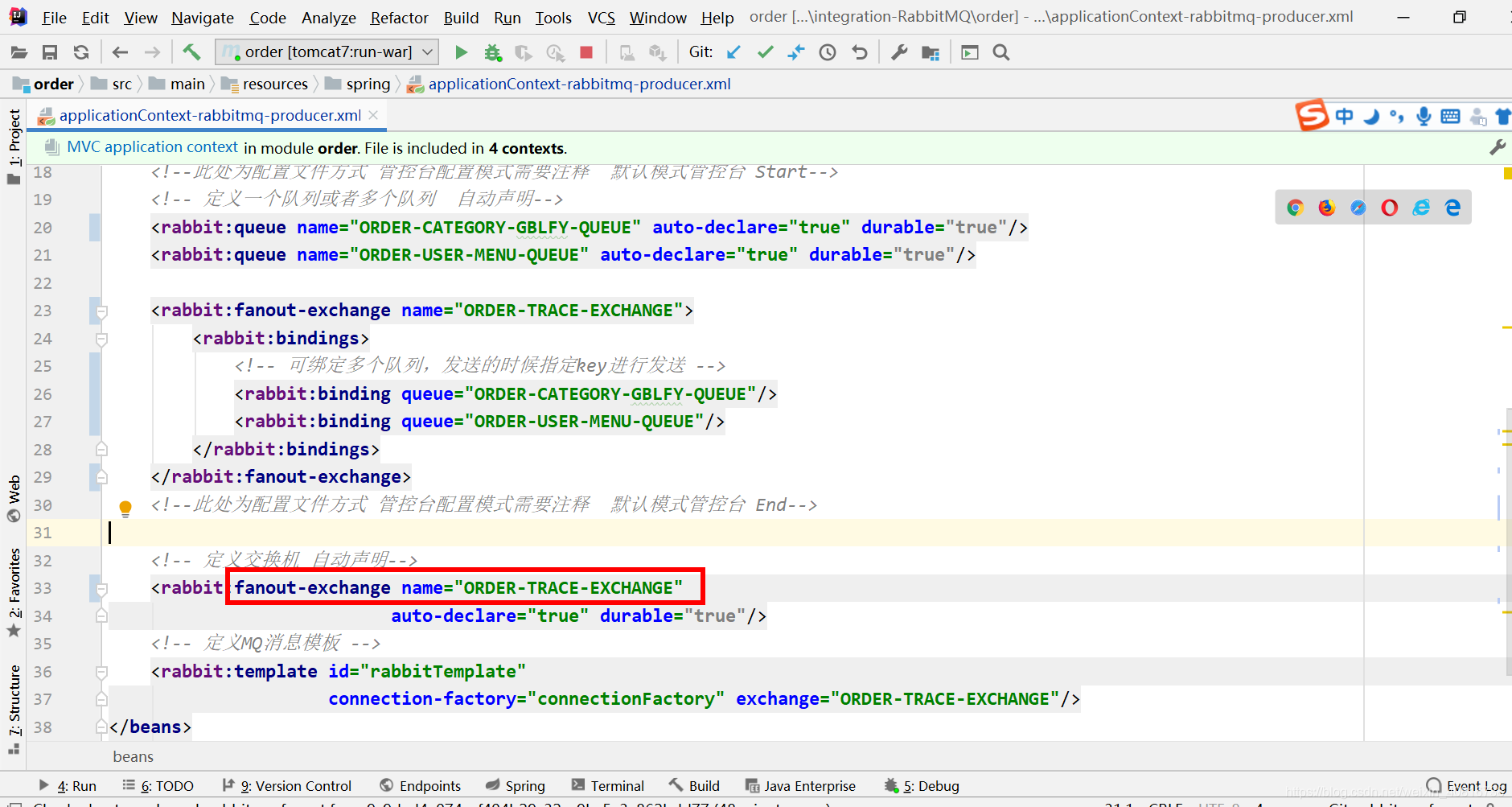Toggle the Version Control tool window
The image size is (1512, 807).
click(287, 786)
